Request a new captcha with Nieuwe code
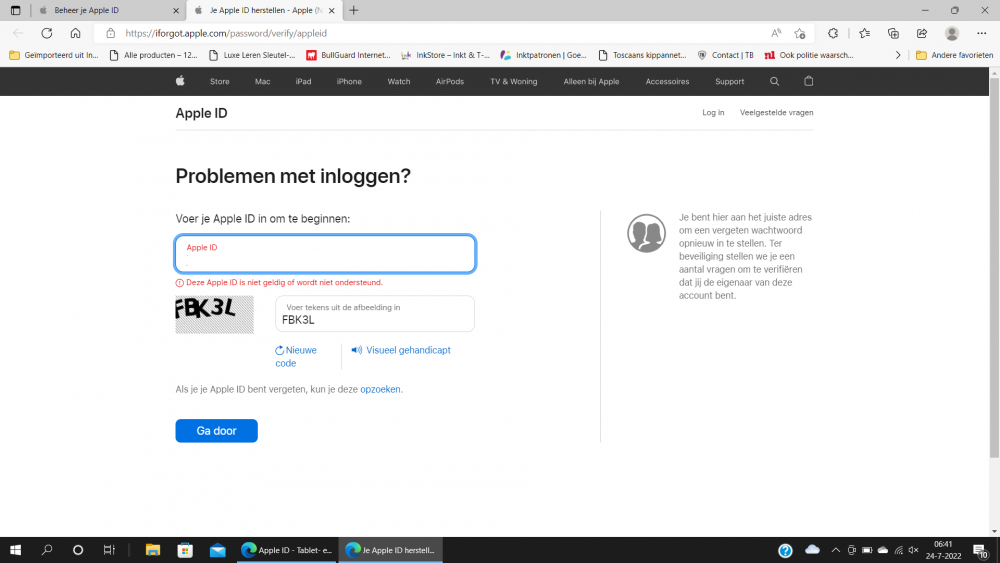The image size is (1000, 563). pos(296,356)
